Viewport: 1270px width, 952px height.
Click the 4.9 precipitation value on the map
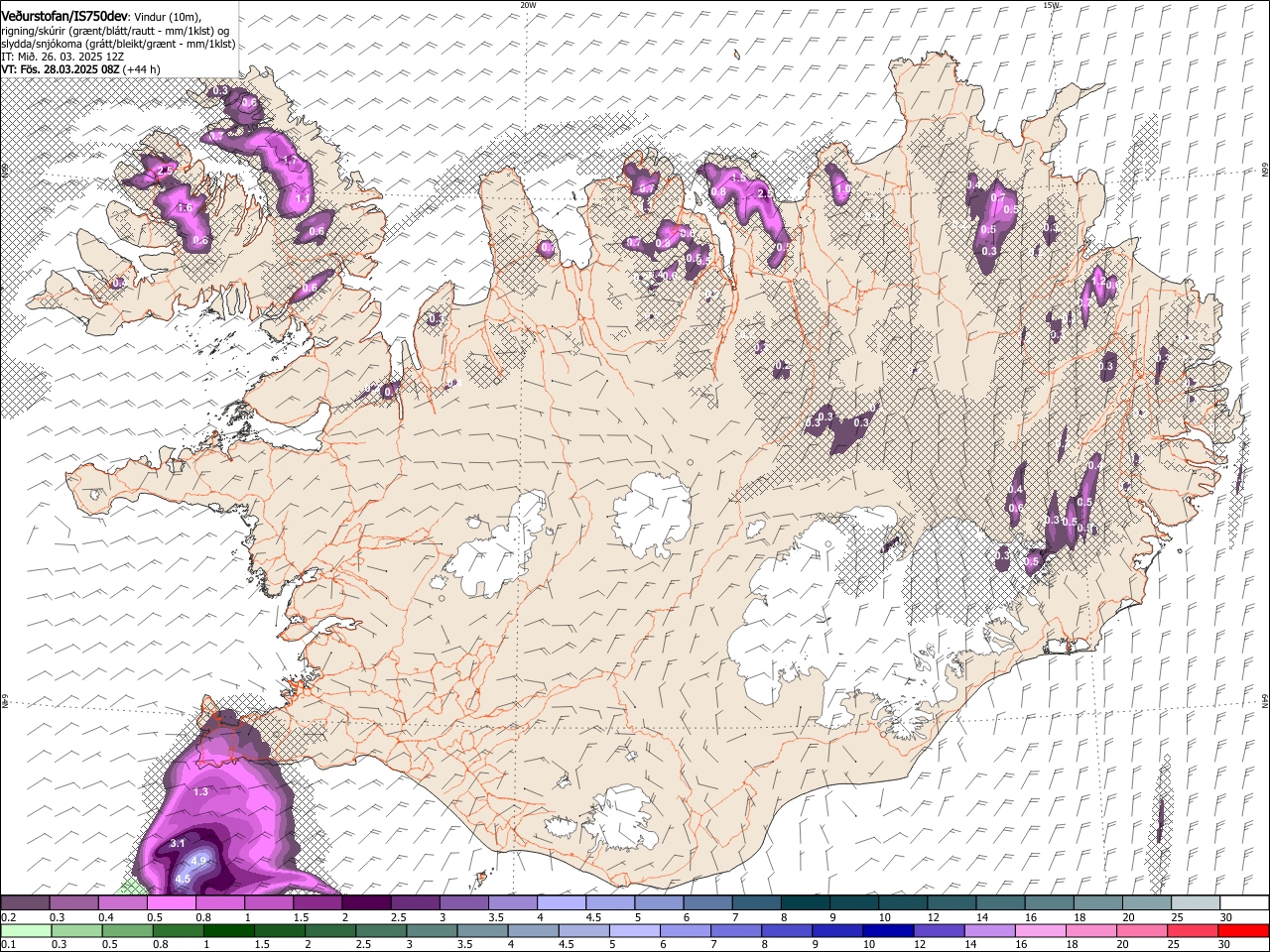[x=198, y=861]
